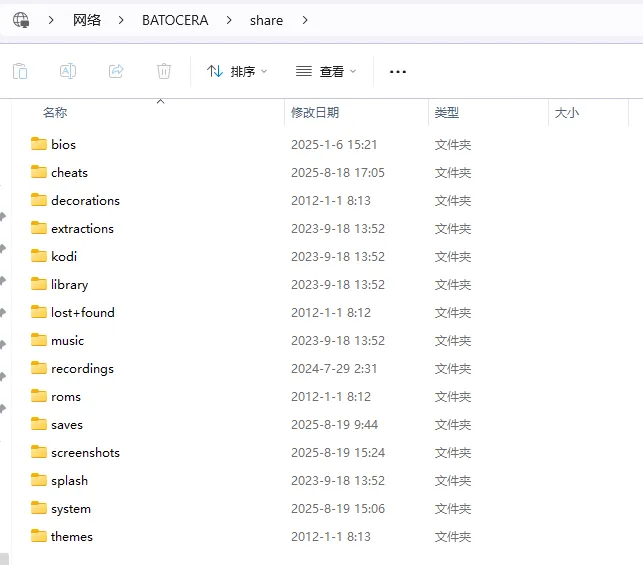Click the decorations folder name
Viewport: 643px width, 565px height.
pos(85,200)
